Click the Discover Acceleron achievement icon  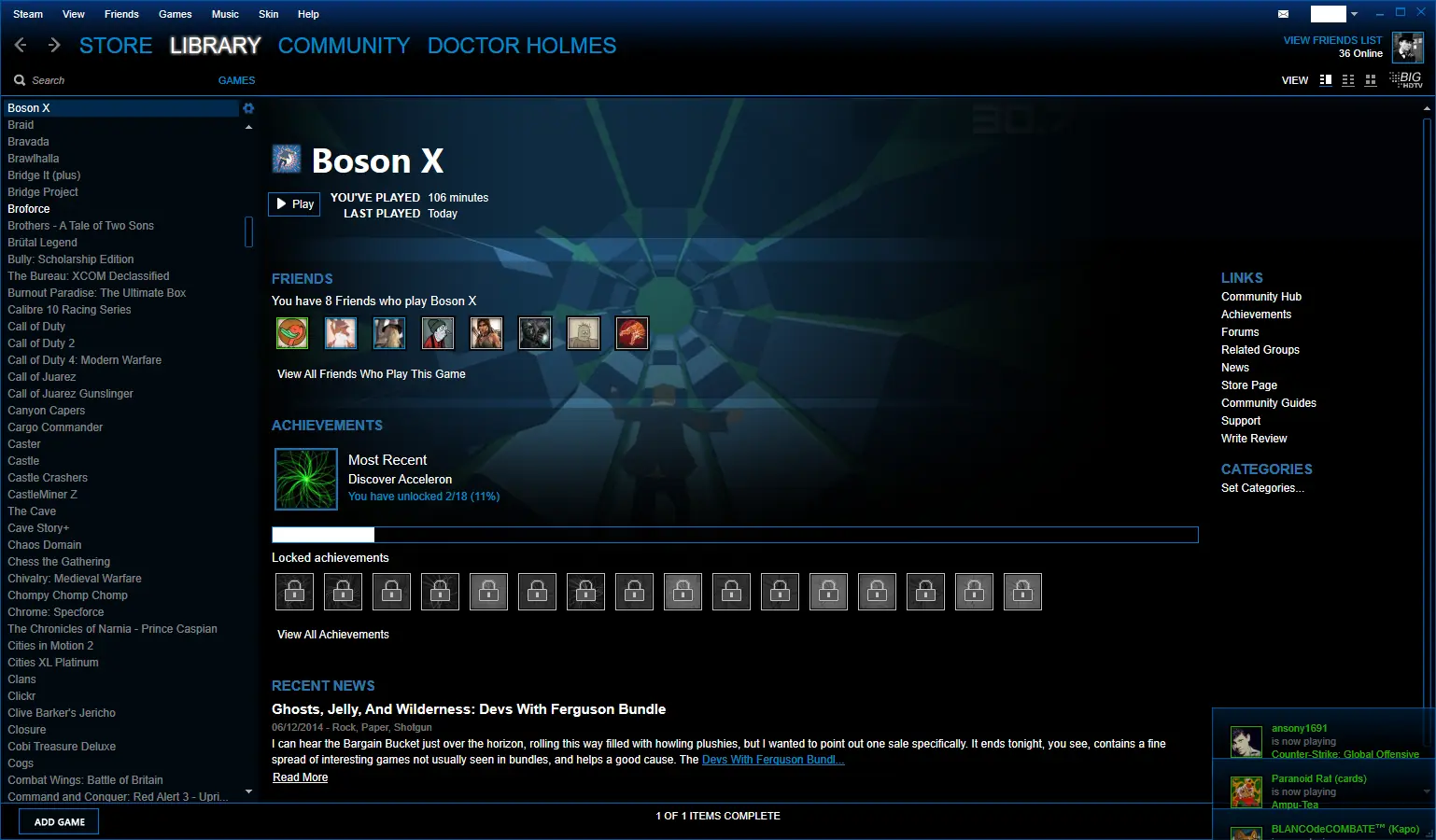tap(306, 479)
